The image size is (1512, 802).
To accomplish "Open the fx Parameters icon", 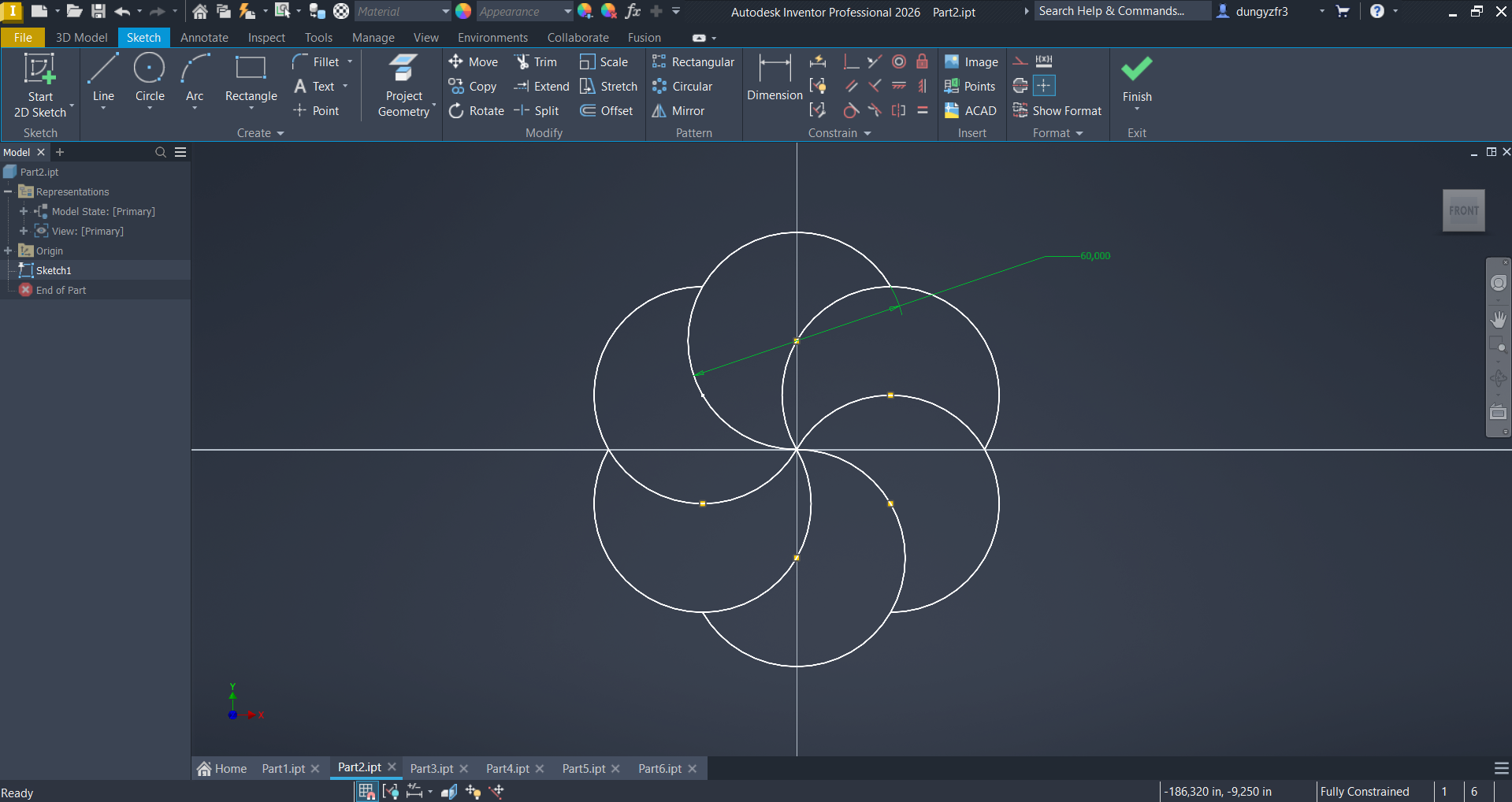I will (633, 11).
